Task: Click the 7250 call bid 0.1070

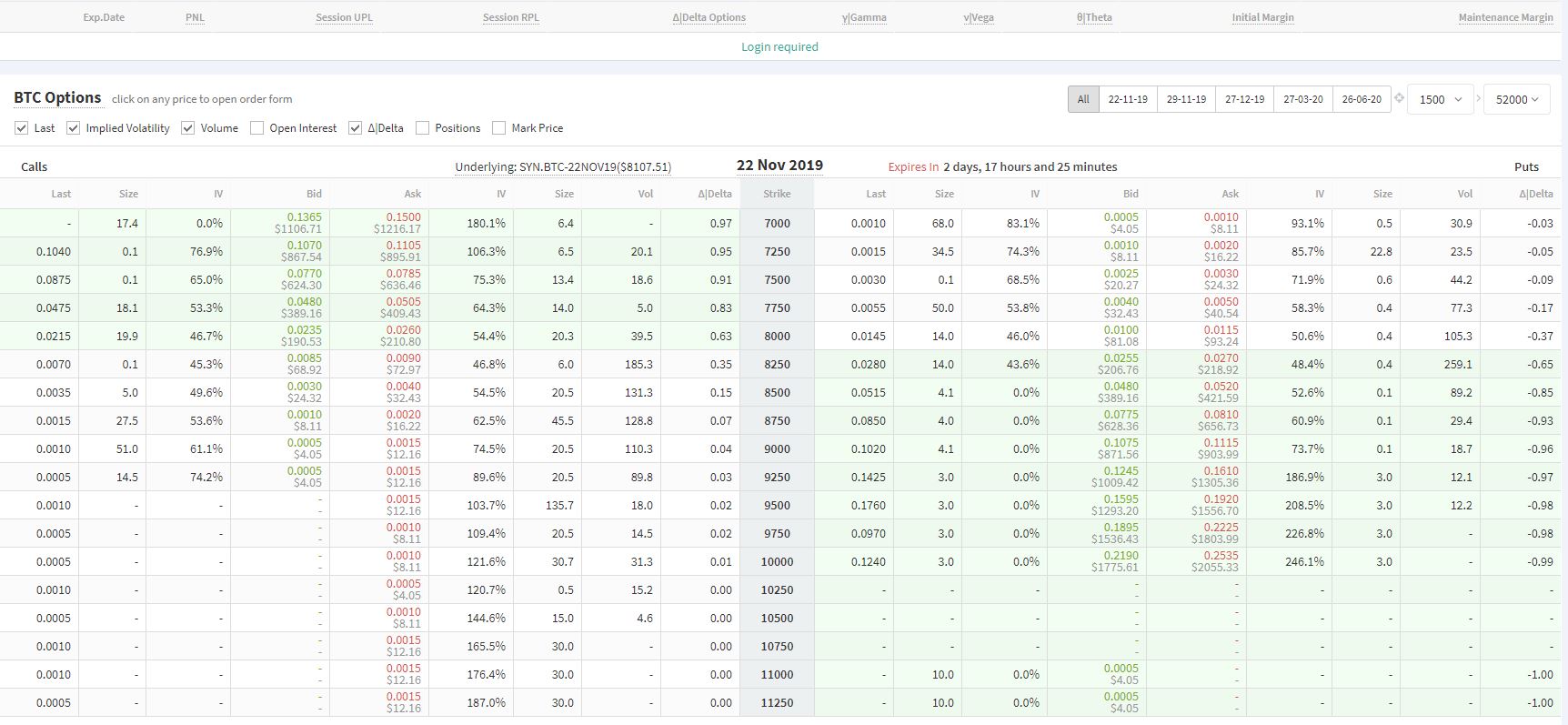Action: tap(304, 246)
